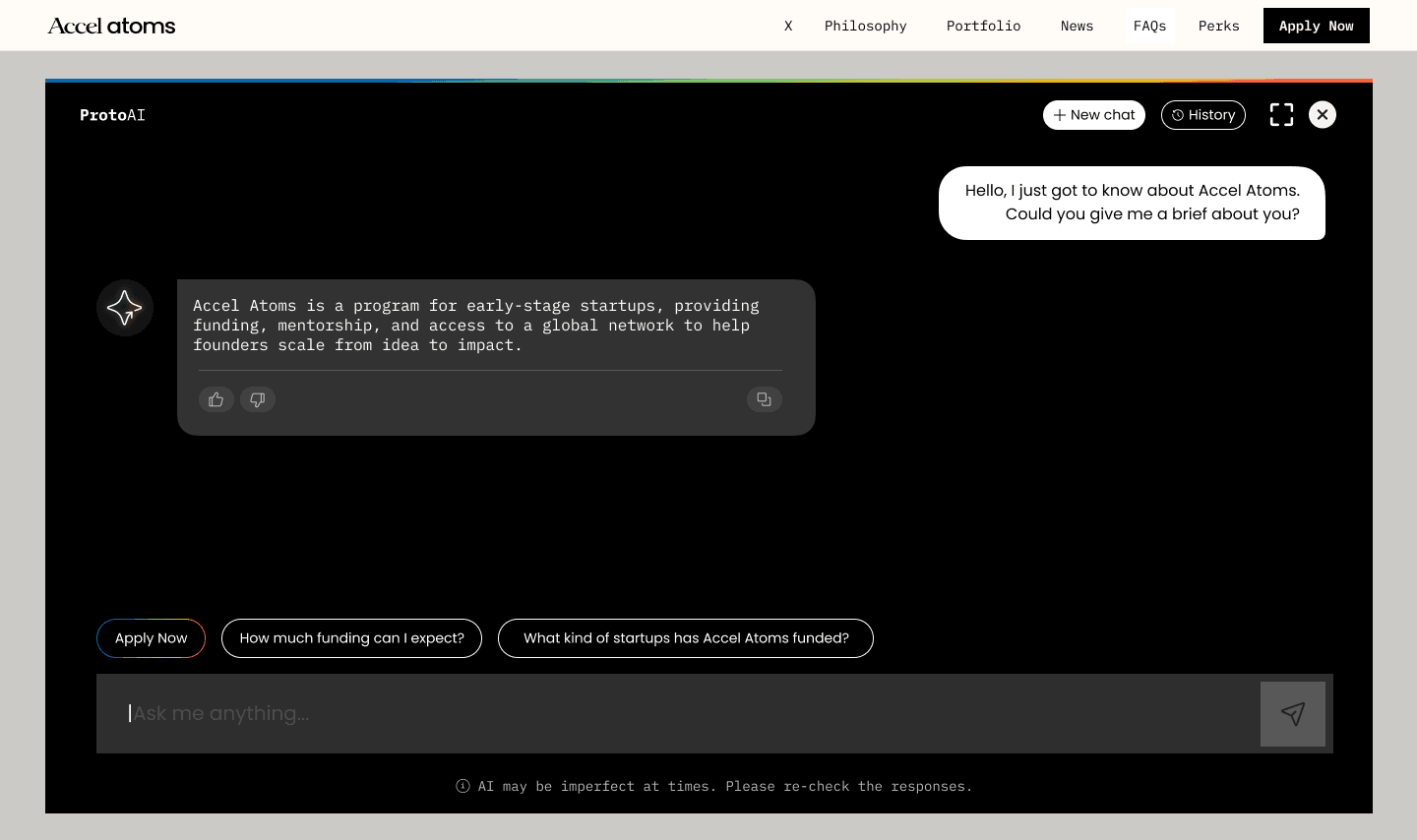Click the 'AI may be imperfect at times' disclaimer
Viewport: 1417px width, 840px height.
pos(725,786)
